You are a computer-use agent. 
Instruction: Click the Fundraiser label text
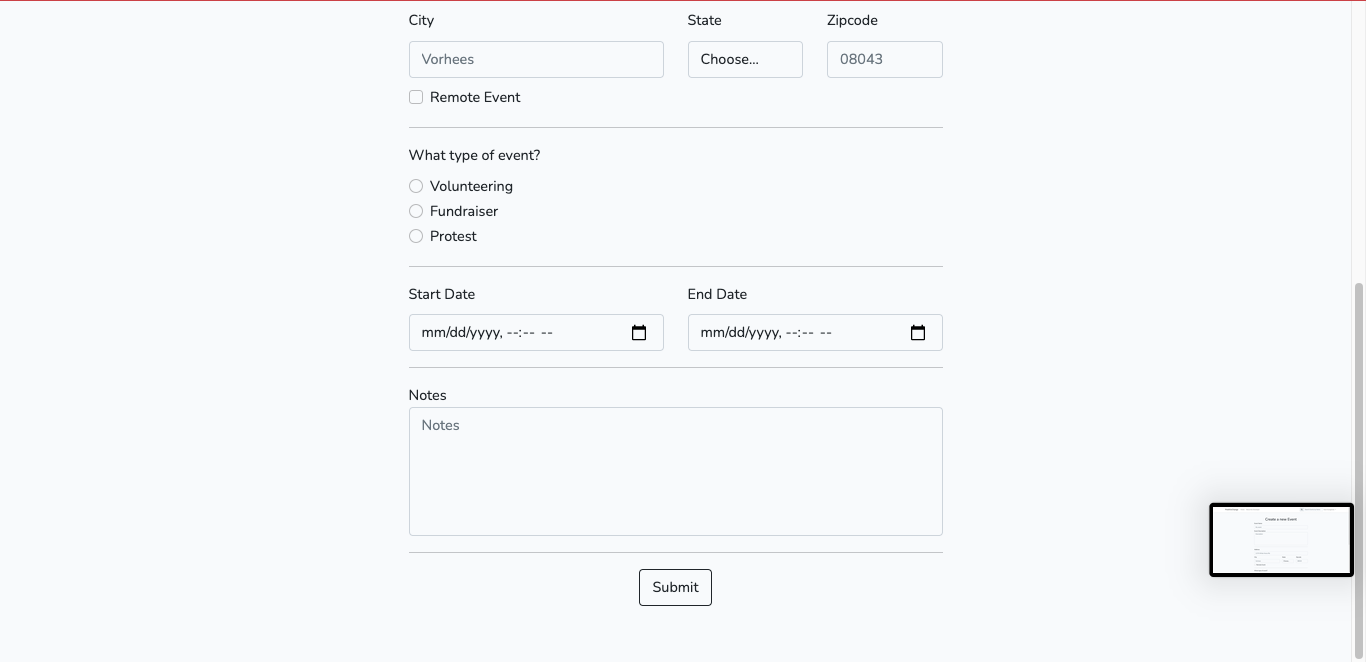(x=464, y=211)
